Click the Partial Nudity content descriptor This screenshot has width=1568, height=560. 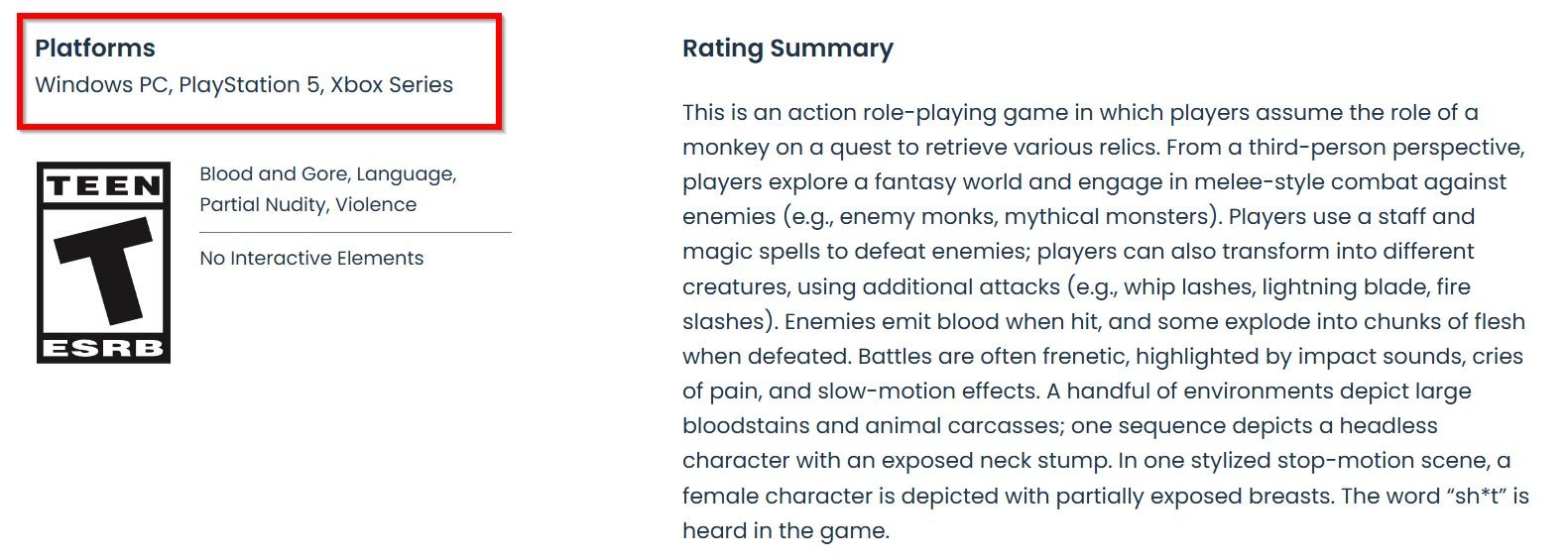tap(262, 205)
